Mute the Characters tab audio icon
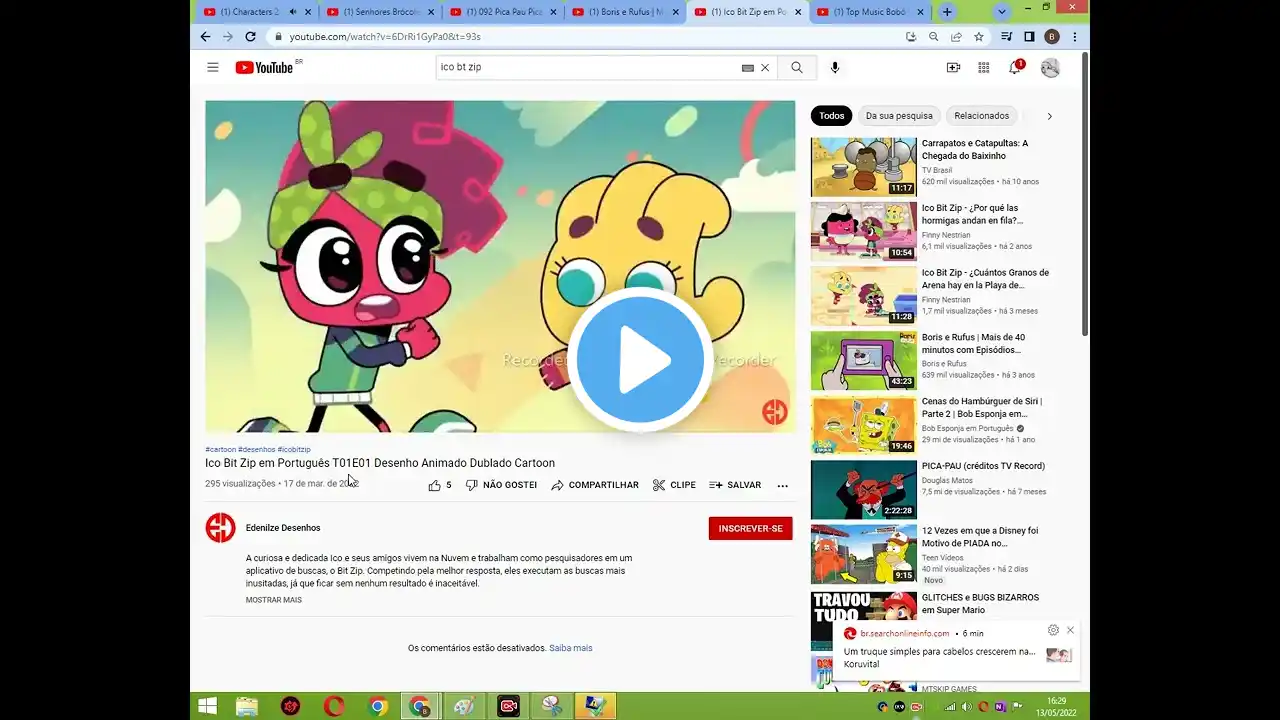 [293, 12]
